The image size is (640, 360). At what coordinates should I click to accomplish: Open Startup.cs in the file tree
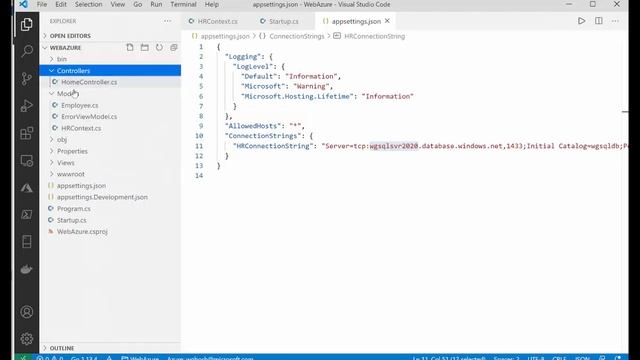[x=71, y=220]
